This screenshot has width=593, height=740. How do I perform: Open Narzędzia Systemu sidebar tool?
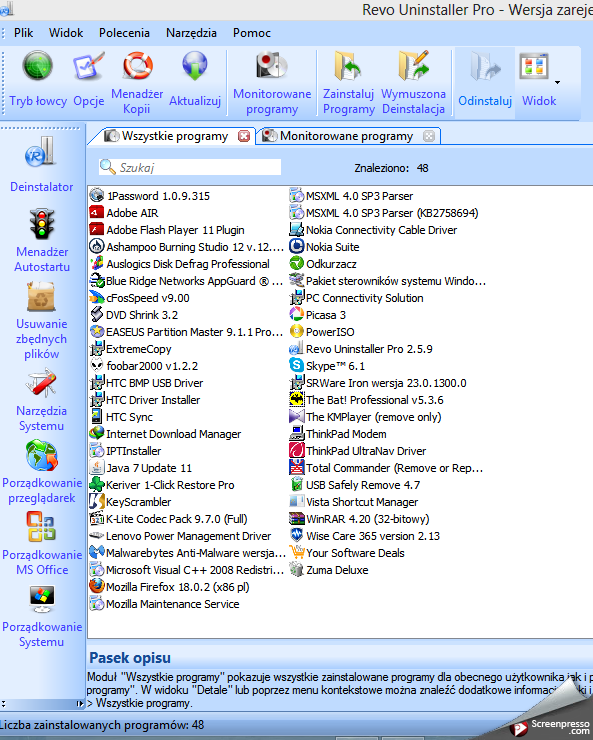42,401
